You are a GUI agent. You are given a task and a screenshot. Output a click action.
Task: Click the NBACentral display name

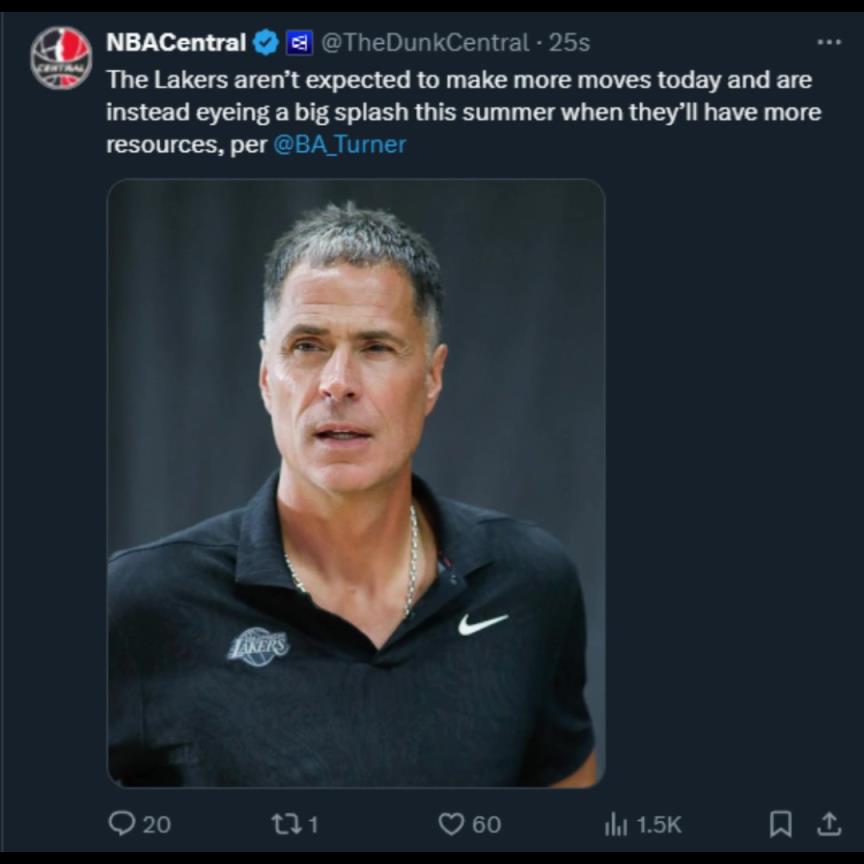pyautogui.click(x=176, y=43)
